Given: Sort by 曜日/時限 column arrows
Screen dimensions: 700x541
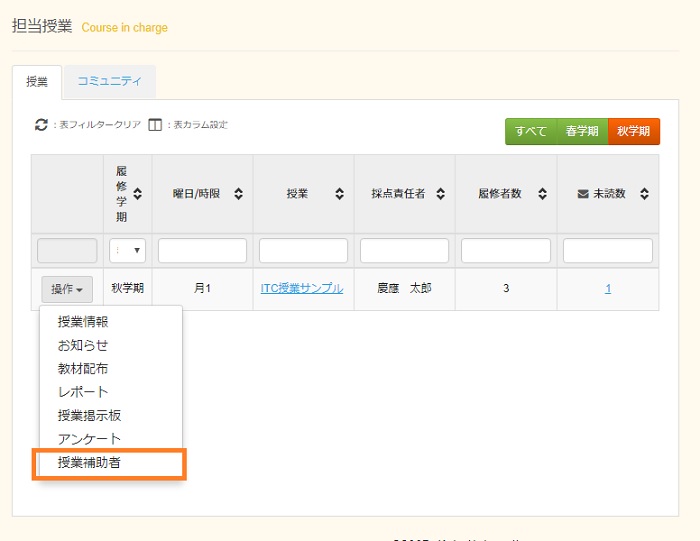Looking at the screenshot, I should pos(238,194).
